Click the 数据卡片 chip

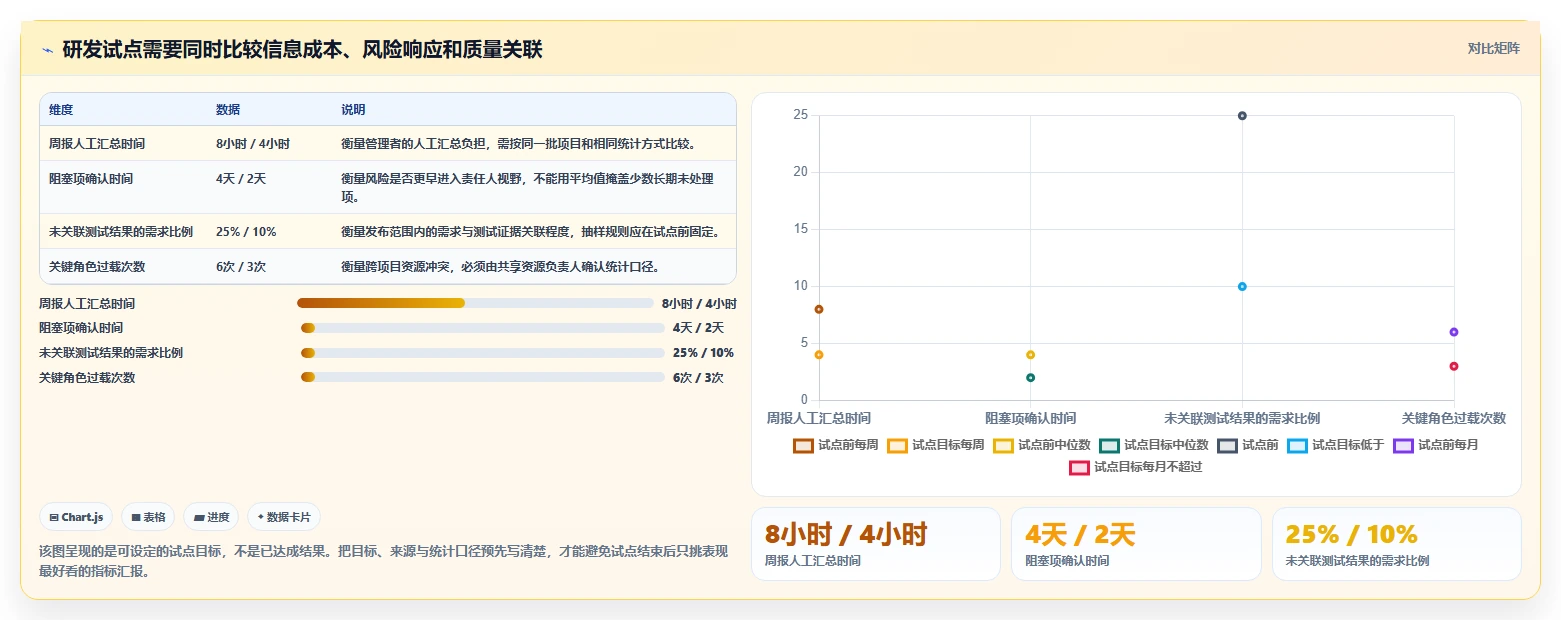tap(284, 517)
